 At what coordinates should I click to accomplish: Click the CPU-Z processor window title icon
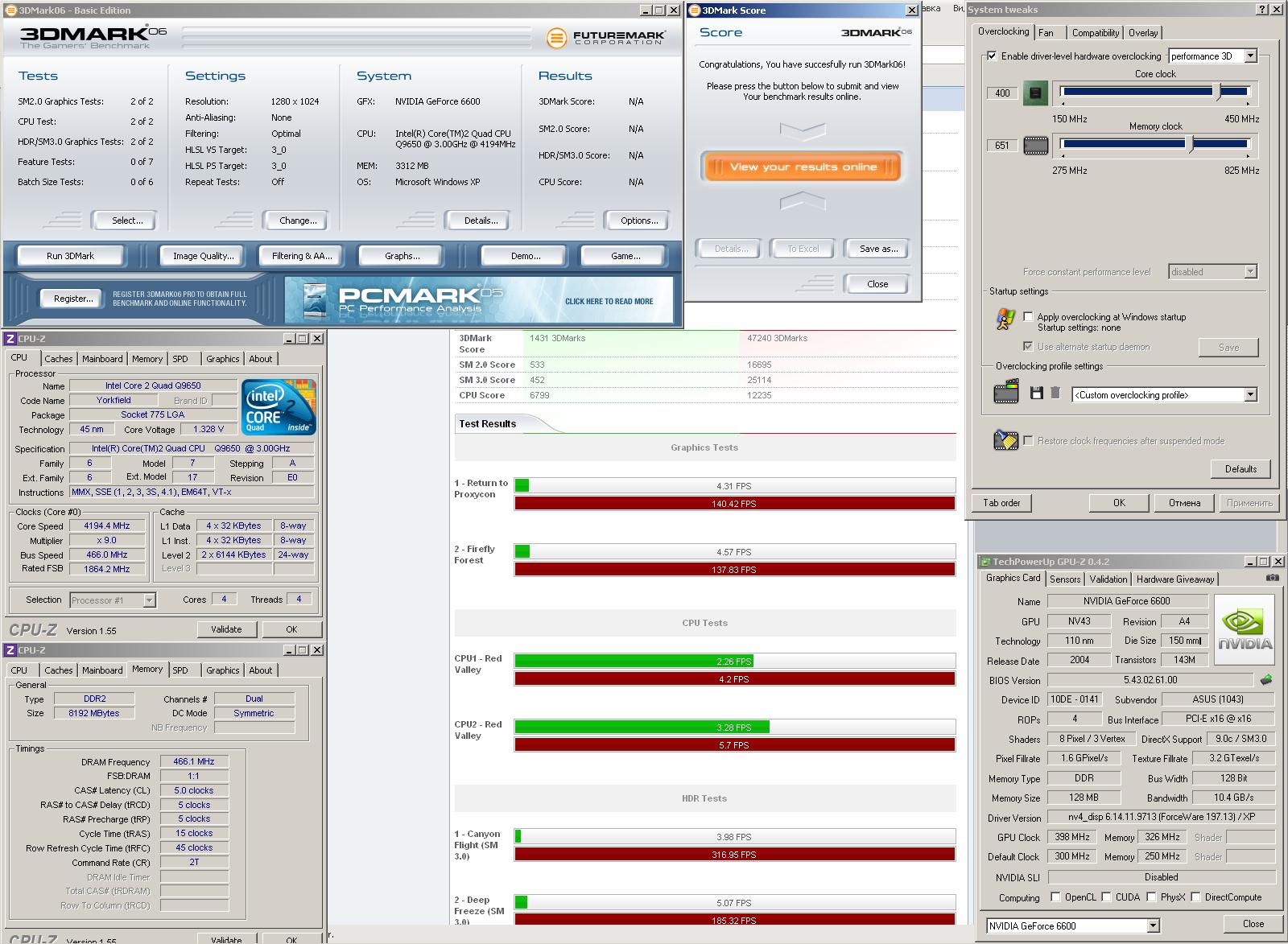10,339
